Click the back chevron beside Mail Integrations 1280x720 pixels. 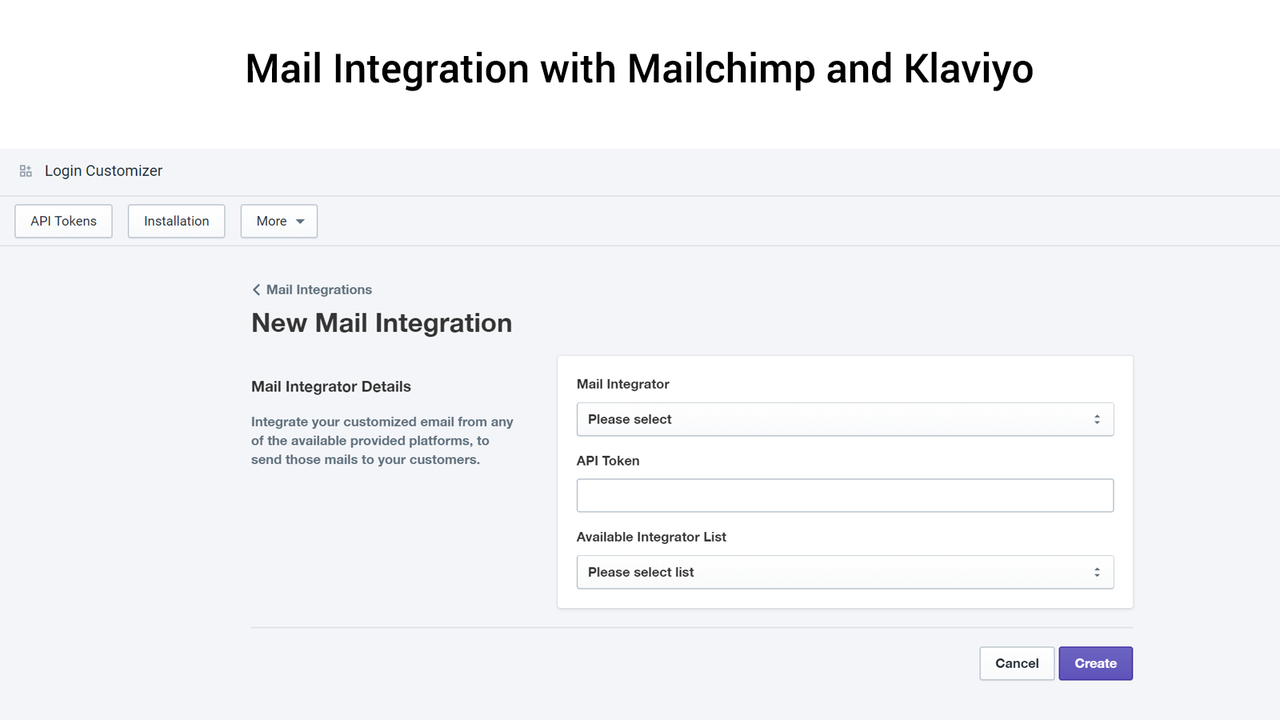point(256,289)
